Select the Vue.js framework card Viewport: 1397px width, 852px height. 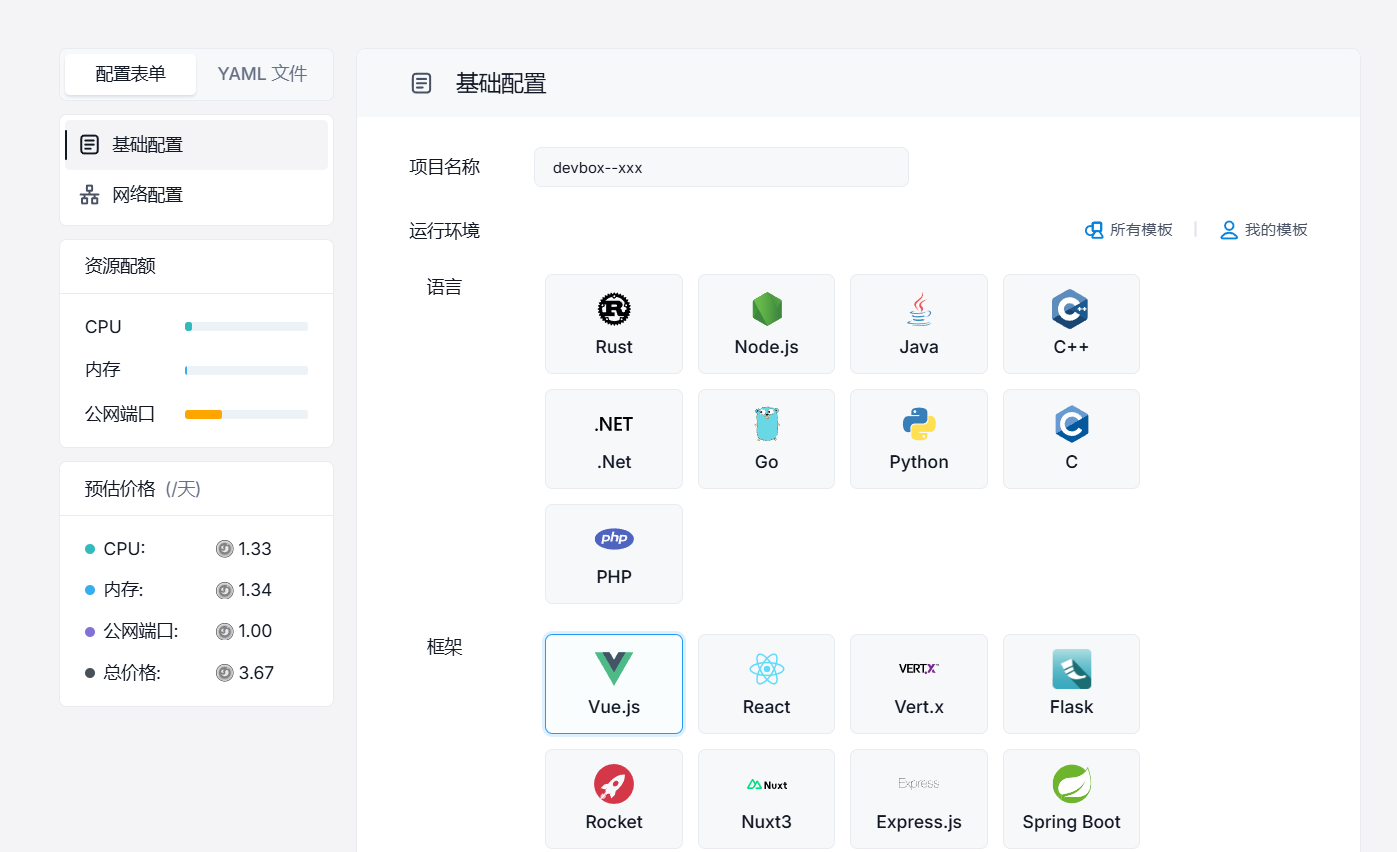point(614,684)
